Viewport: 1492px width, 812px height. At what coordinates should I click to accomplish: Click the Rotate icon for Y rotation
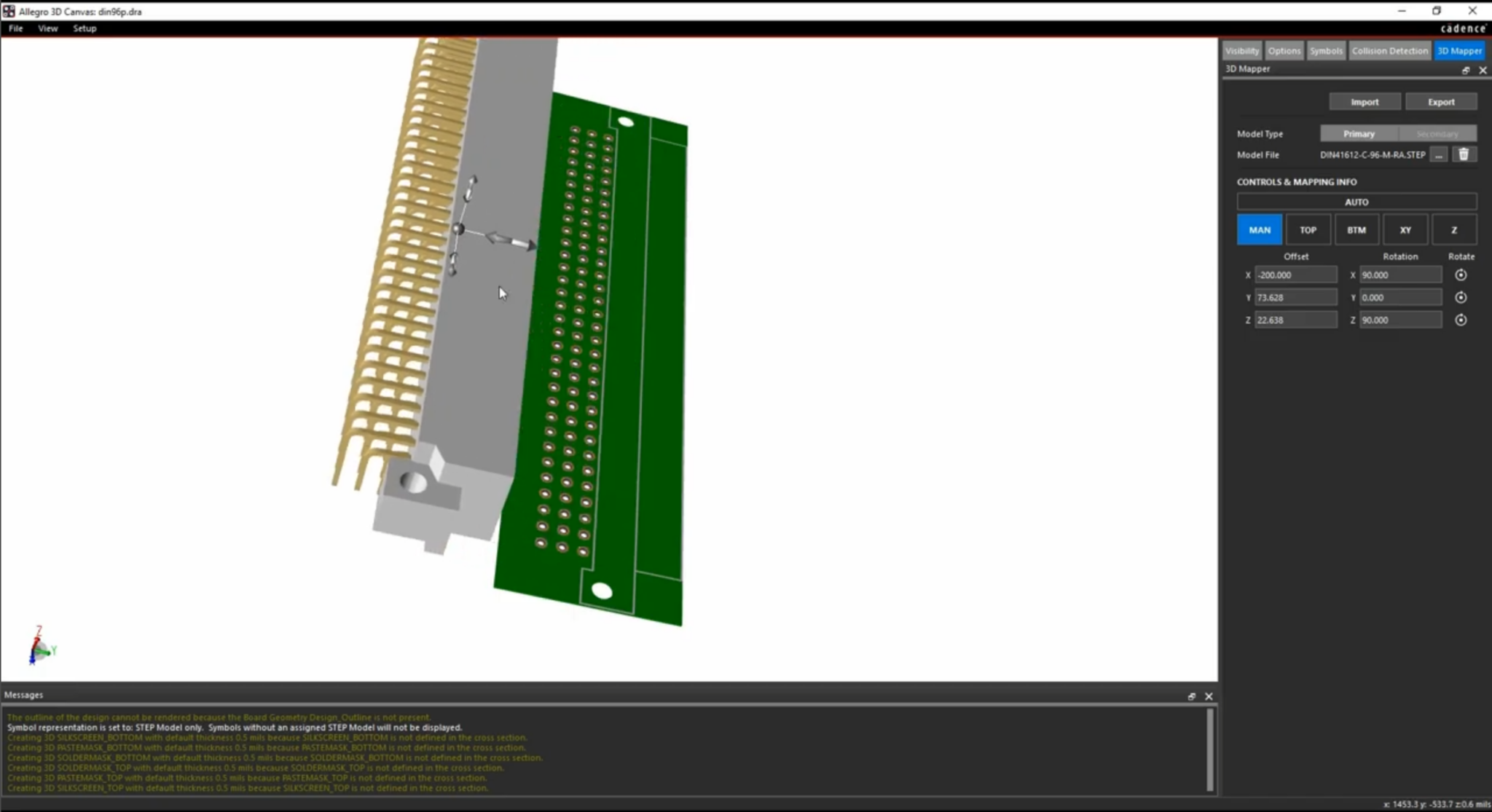1461,297
